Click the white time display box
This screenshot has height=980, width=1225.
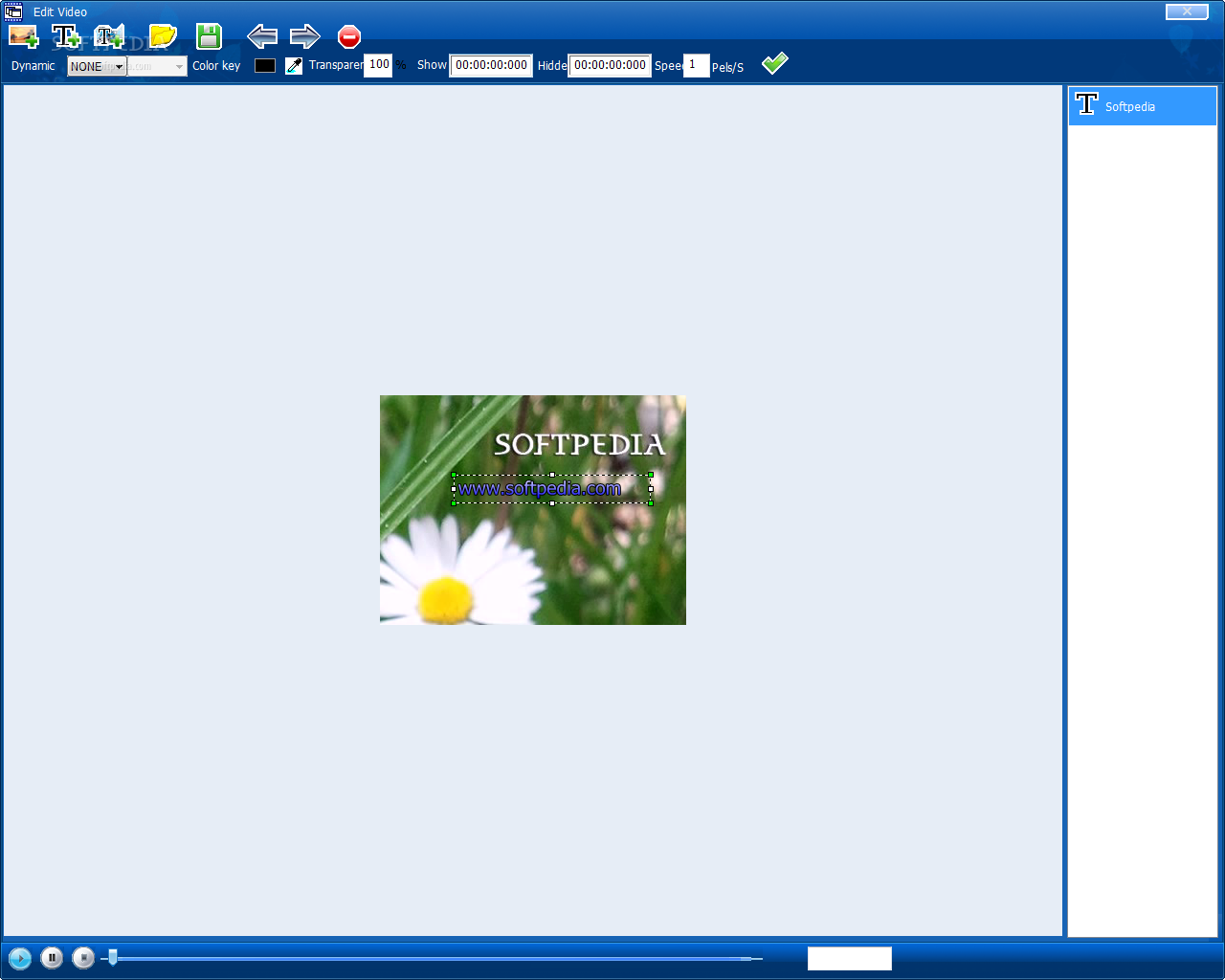point(850,958)
